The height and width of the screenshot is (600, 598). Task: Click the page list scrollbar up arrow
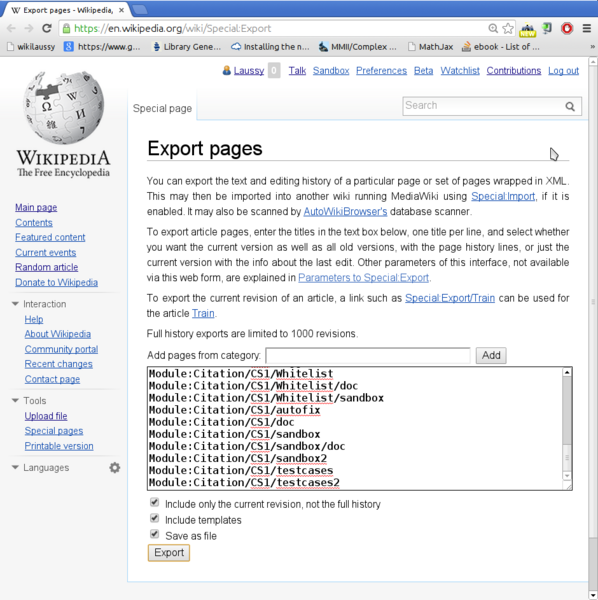(567, 372)
